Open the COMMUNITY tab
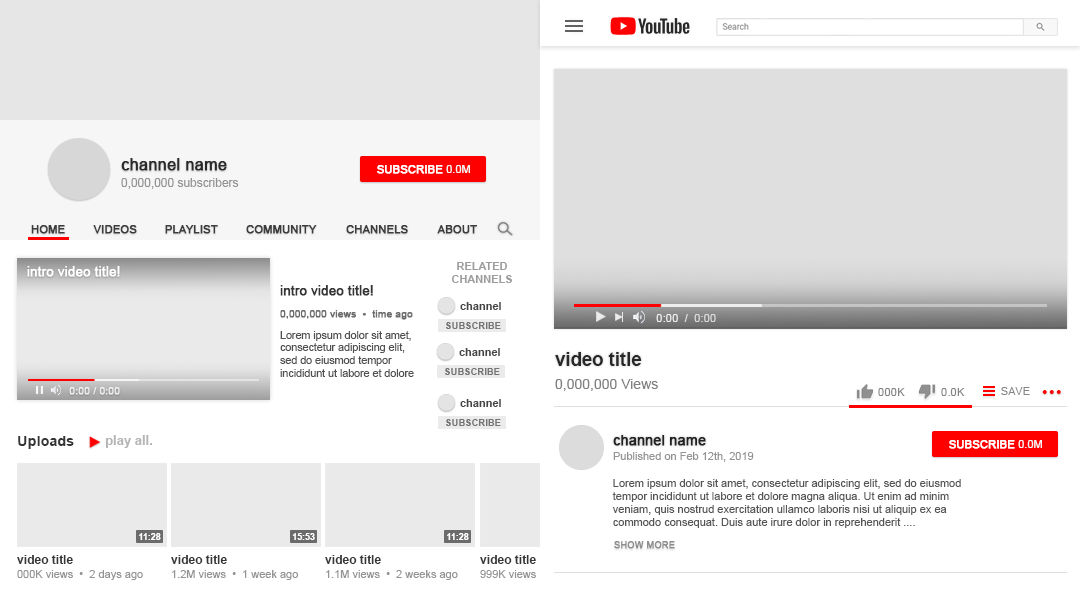The image size is (1080, 600). (x=280, y=229)
